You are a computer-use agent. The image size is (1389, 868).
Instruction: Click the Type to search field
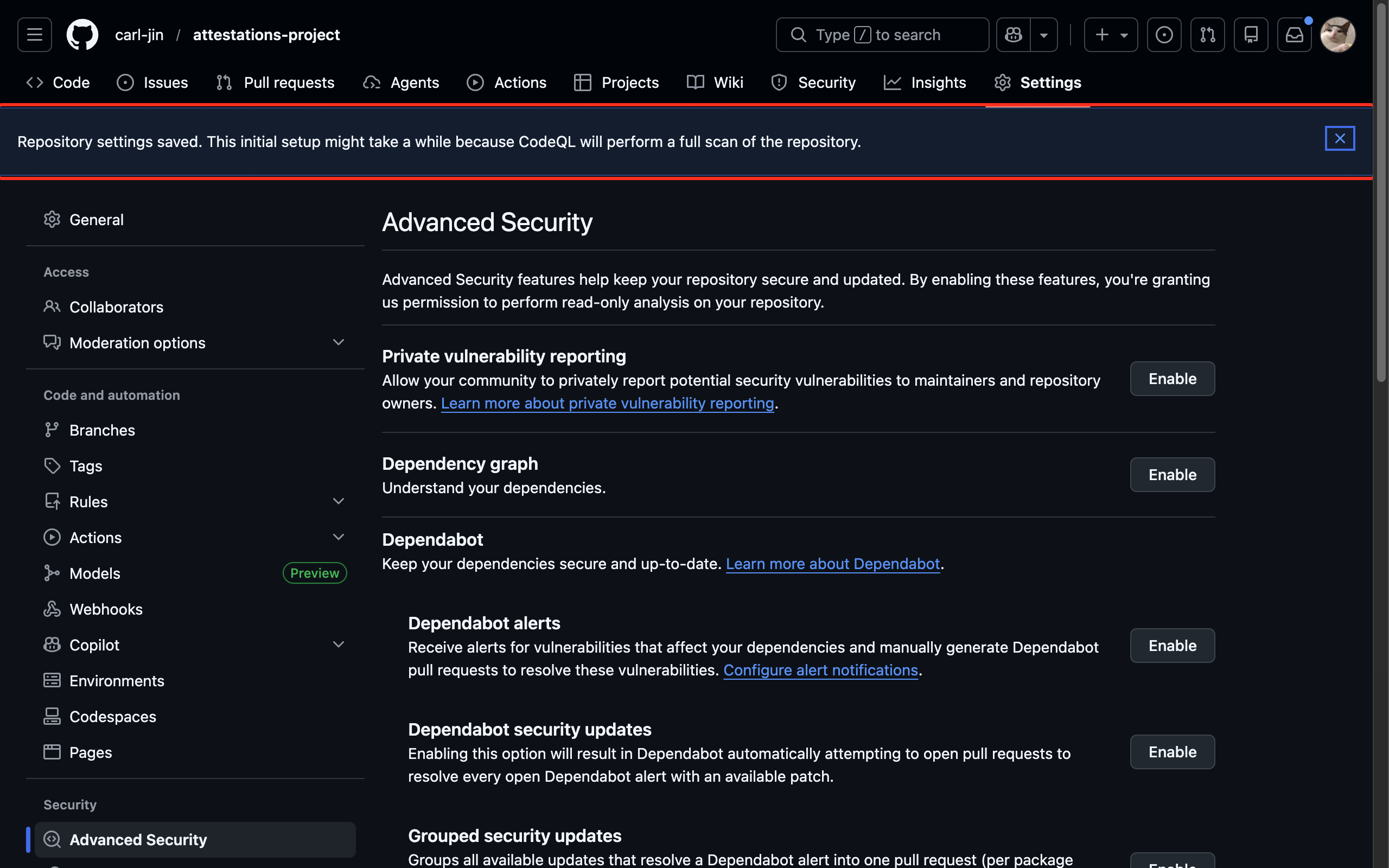(x=882, y=34)
